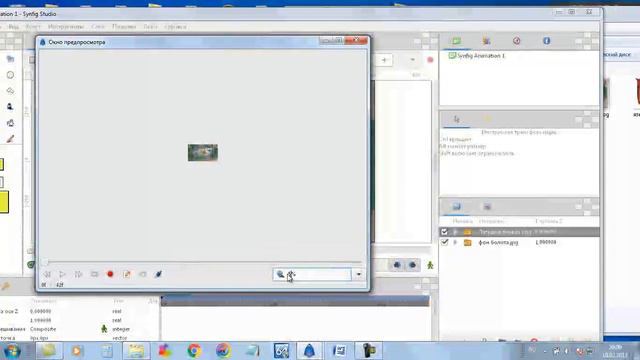
Task: Click the folder icon of the 'фон болота.jpg' layer
Action: click(467, 242)
